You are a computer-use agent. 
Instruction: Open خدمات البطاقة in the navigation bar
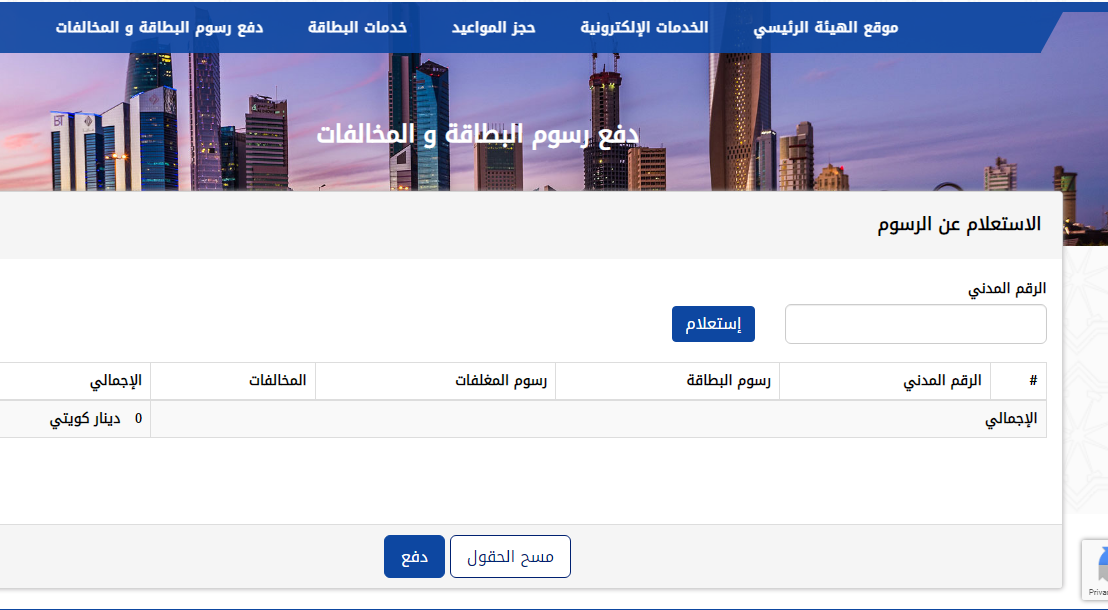tap(357, 27)
